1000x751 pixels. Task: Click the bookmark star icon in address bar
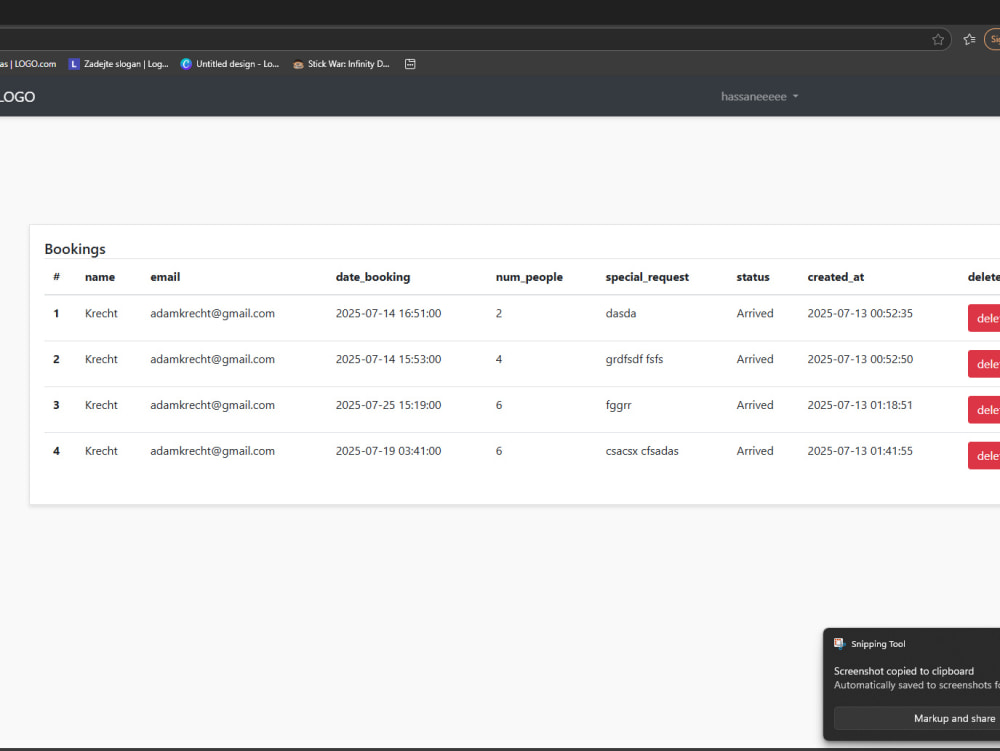[938, 40]
